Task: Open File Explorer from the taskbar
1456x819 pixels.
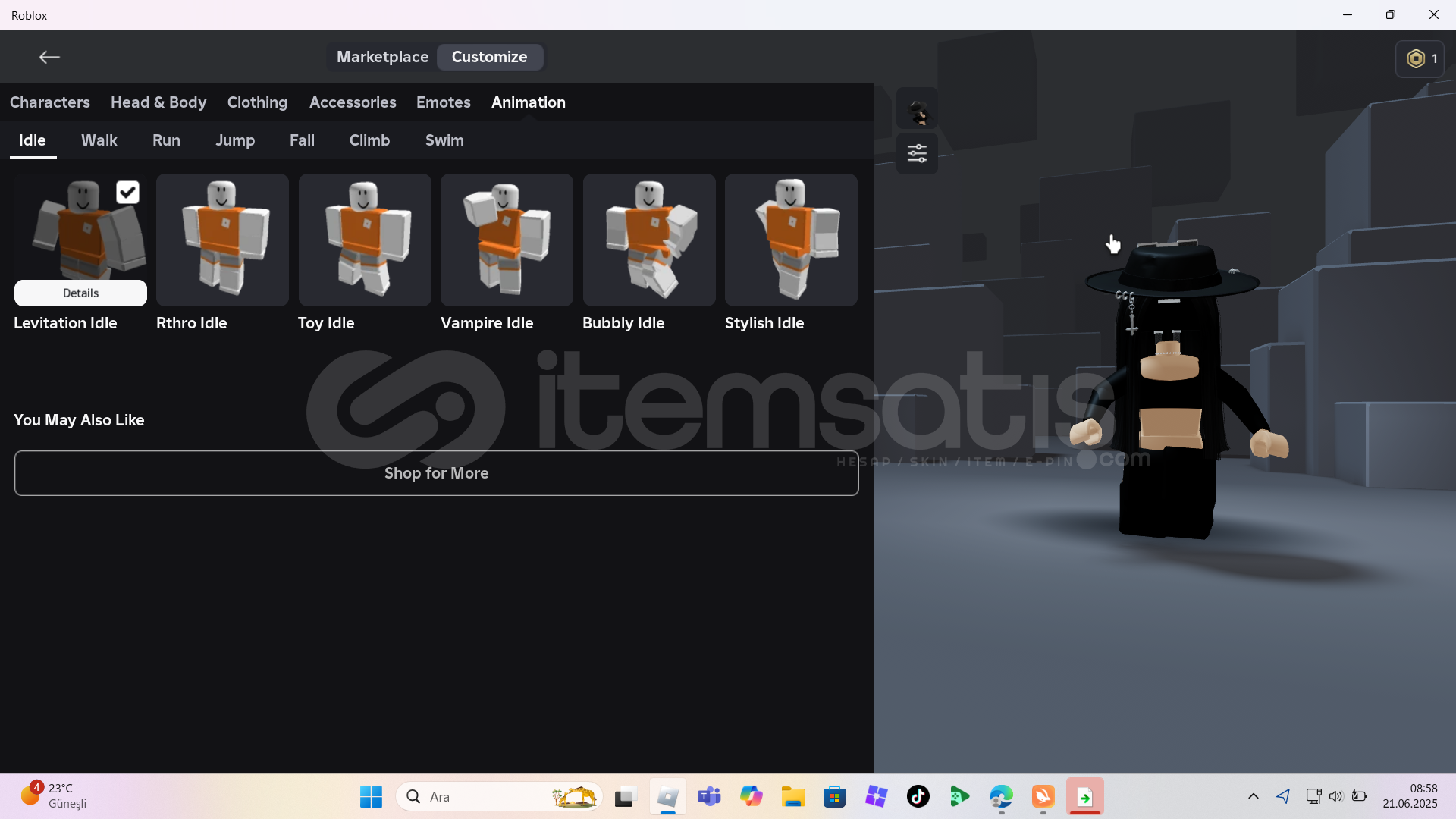Action: click(x=793, y=796)
